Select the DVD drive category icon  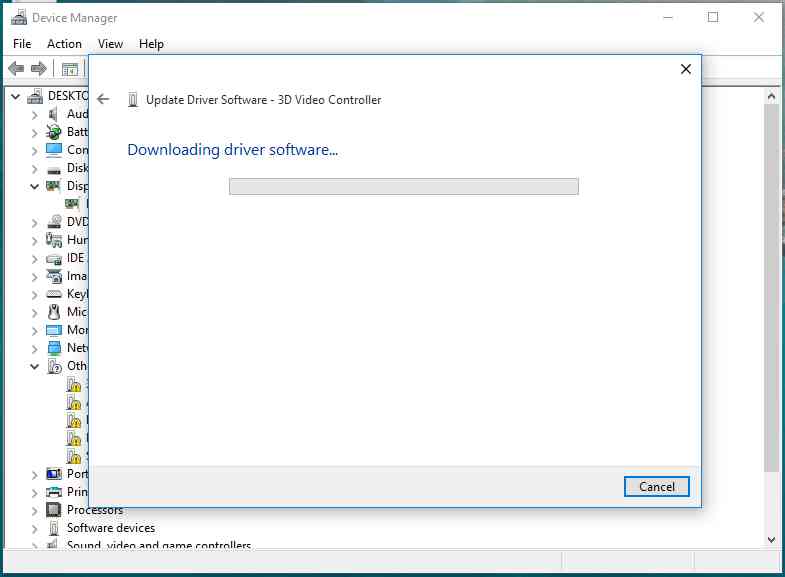54,222
